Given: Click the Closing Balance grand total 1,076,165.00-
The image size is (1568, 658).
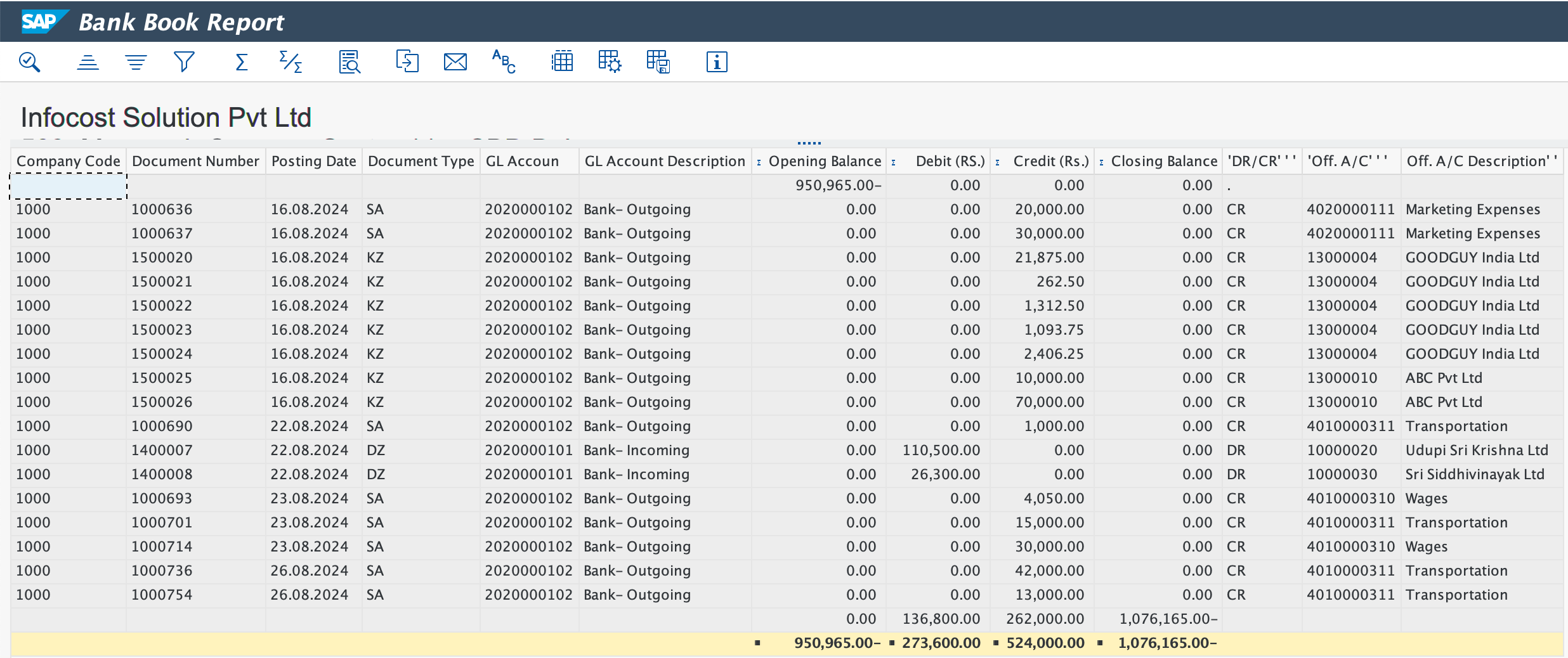Looking at the screenshot, I should coord(1167,643).
